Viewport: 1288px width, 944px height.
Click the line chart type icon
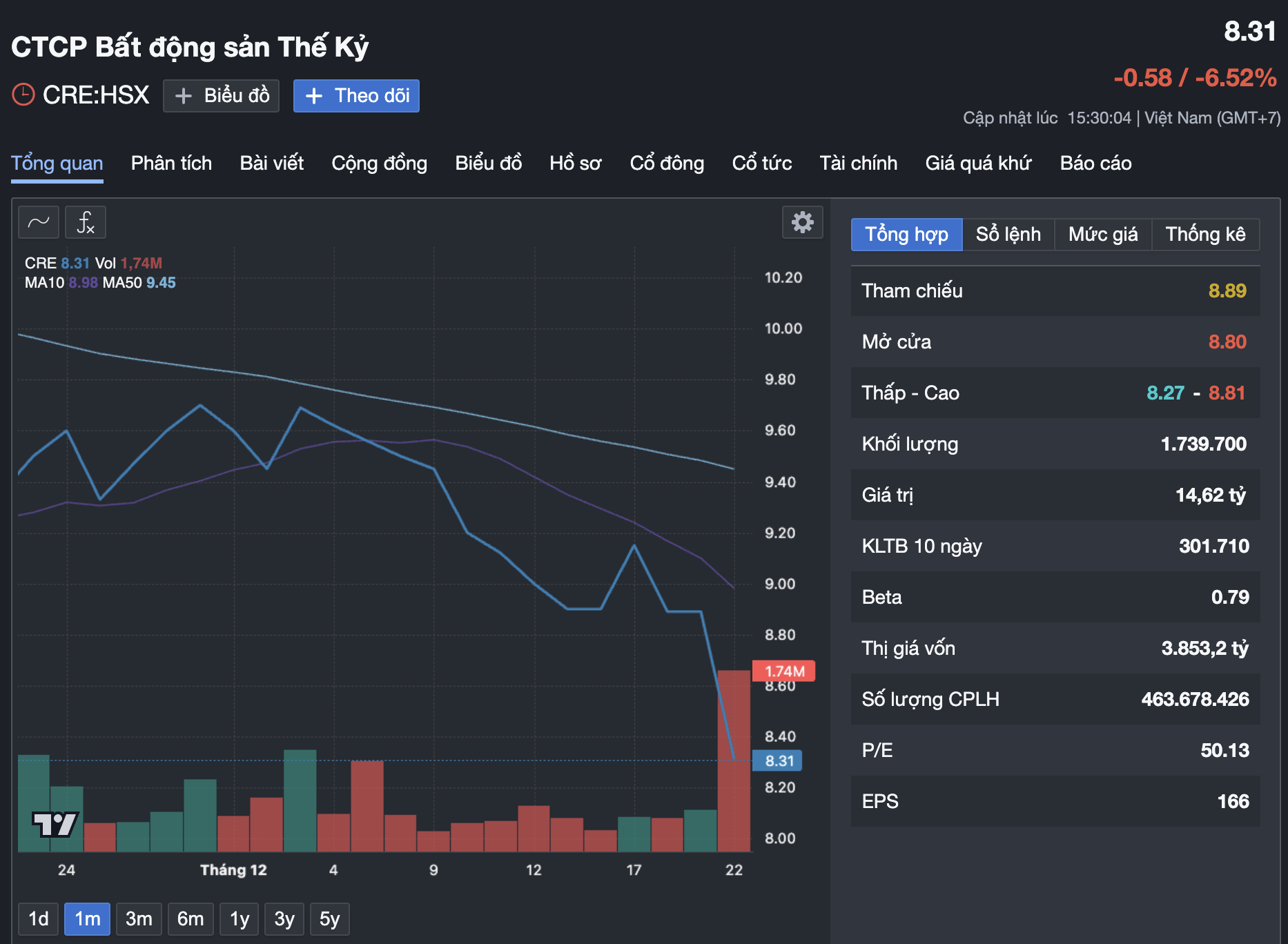[x=39, y=222]
